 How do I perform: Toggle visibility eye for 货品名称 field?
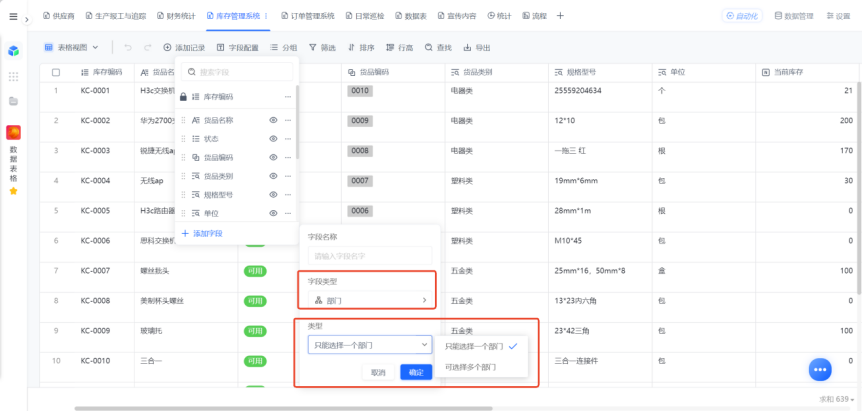point(273,120)
